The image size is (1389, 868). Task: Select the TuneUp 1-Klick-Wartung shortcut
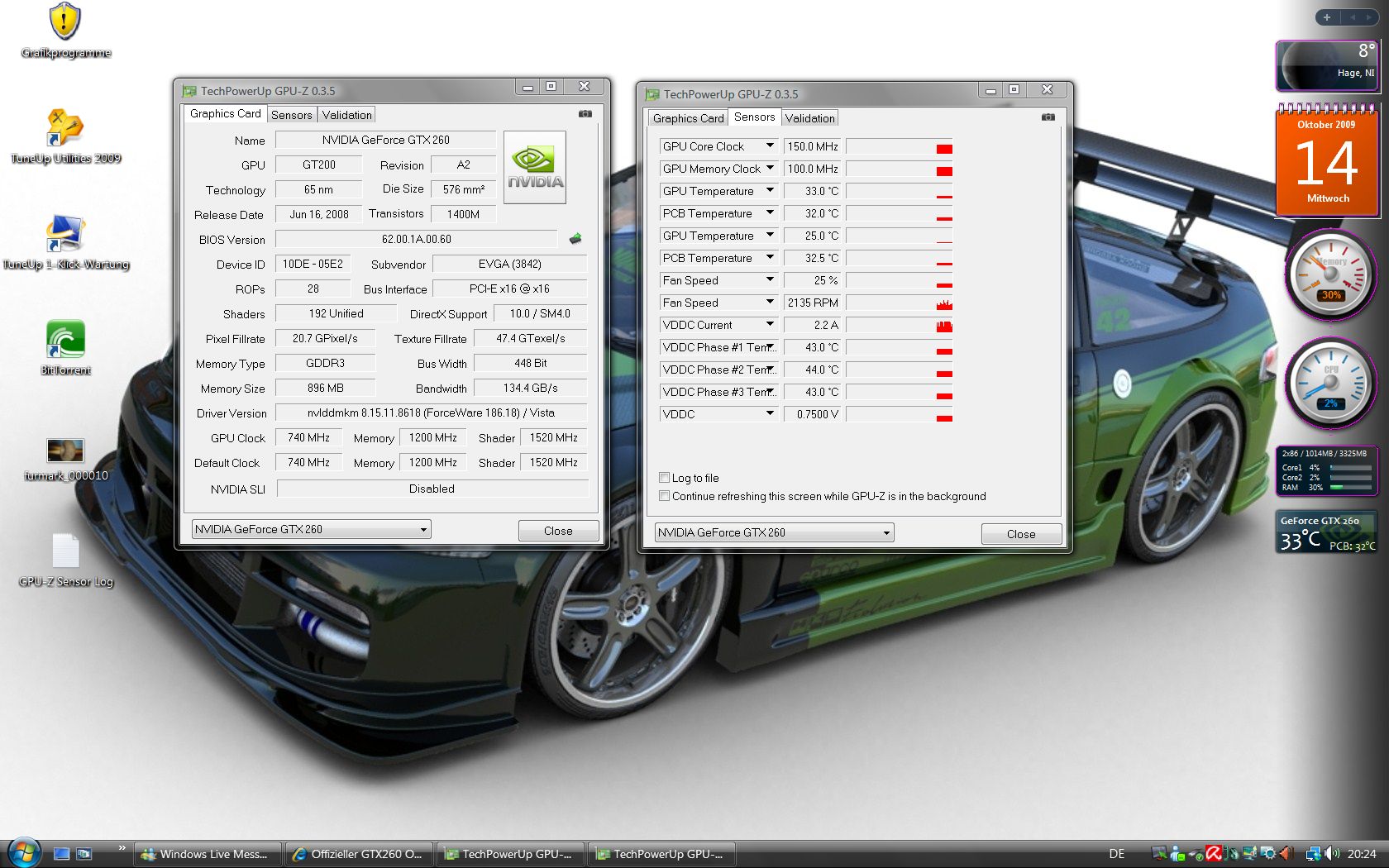point(65,242)
